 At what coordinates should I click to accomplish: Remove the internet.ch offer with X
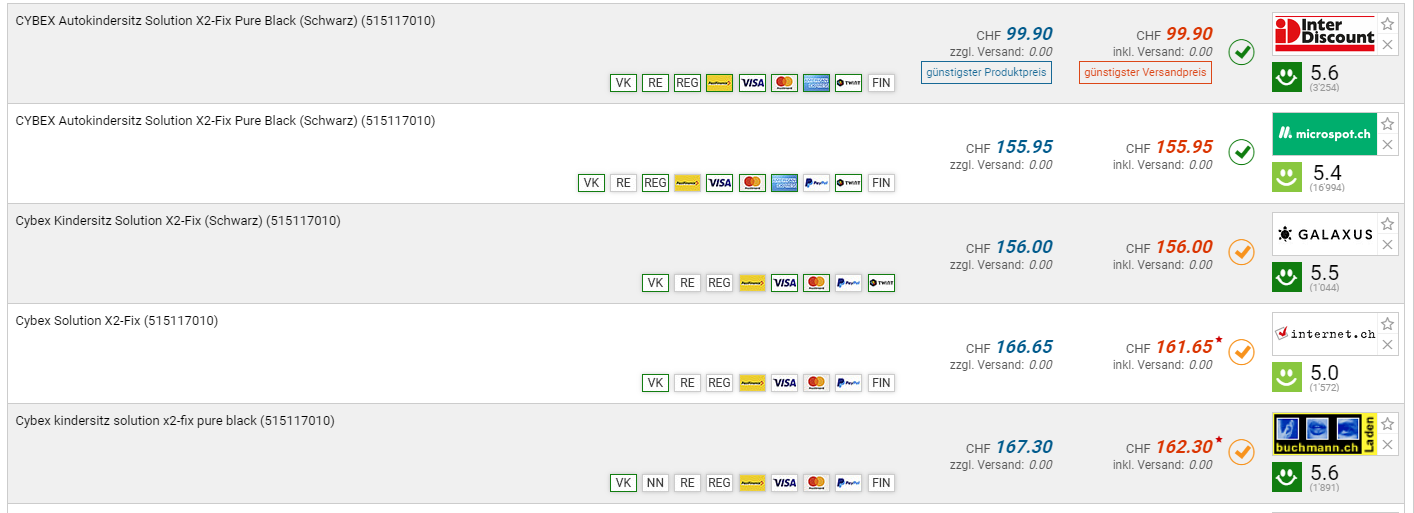click(1387, 345)
